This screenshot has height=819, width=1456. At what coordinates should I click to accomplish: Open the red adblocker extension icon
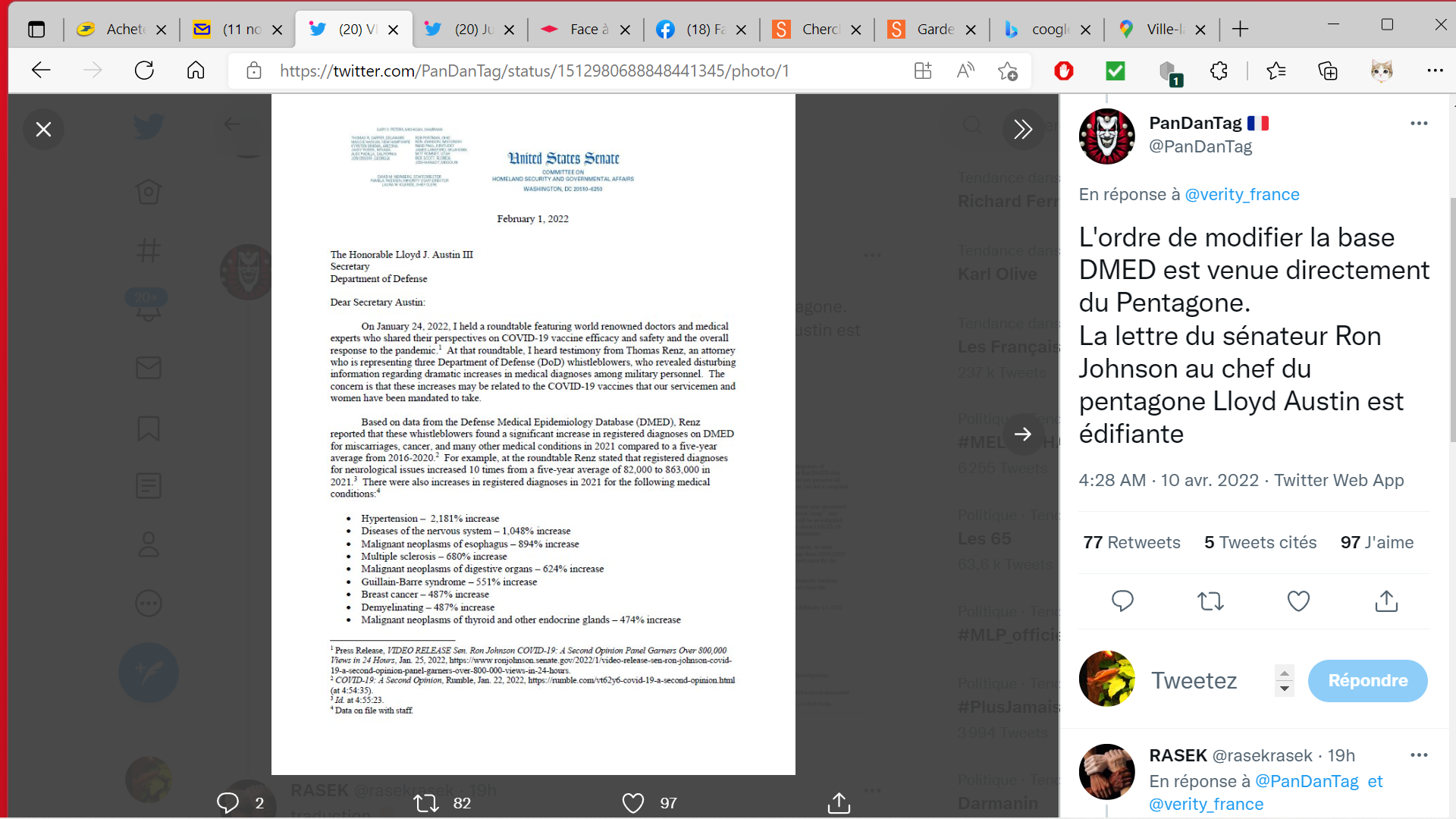pos(1064,71)
